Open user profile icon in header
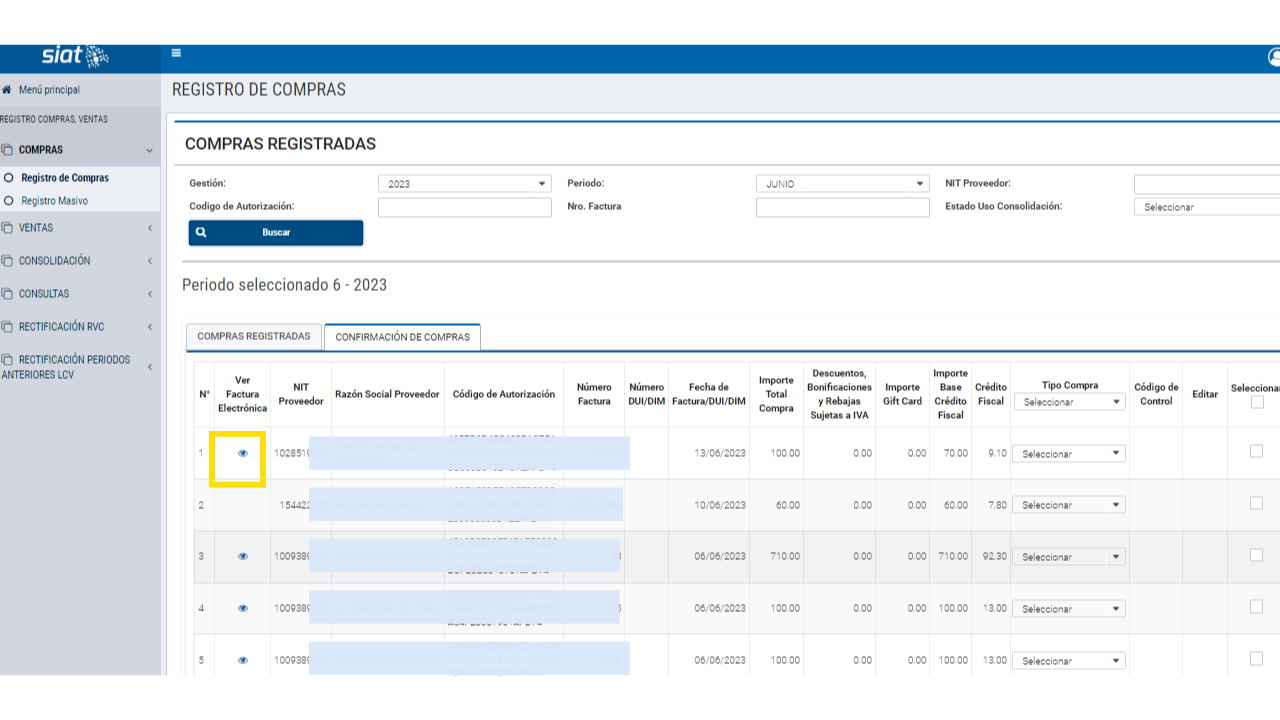The image size is (1280, 720). [x=1273, y=58]
